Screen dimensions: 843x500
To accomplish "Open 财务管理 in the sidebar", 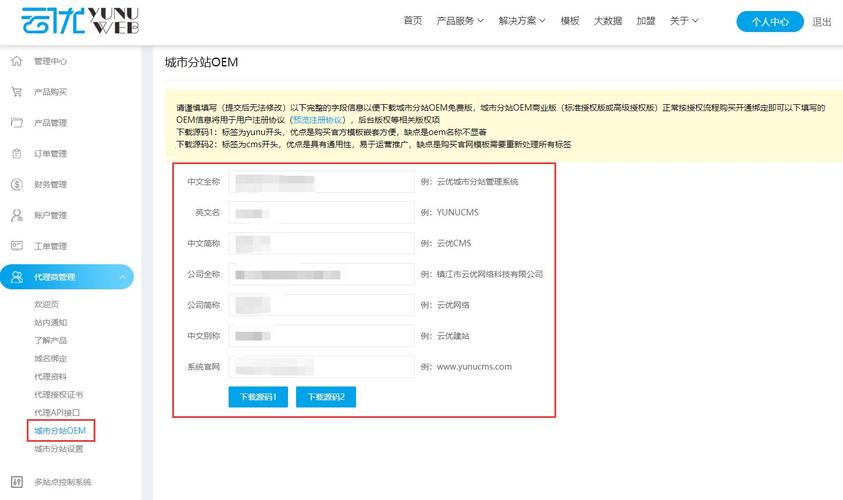I will click(51, 184).
